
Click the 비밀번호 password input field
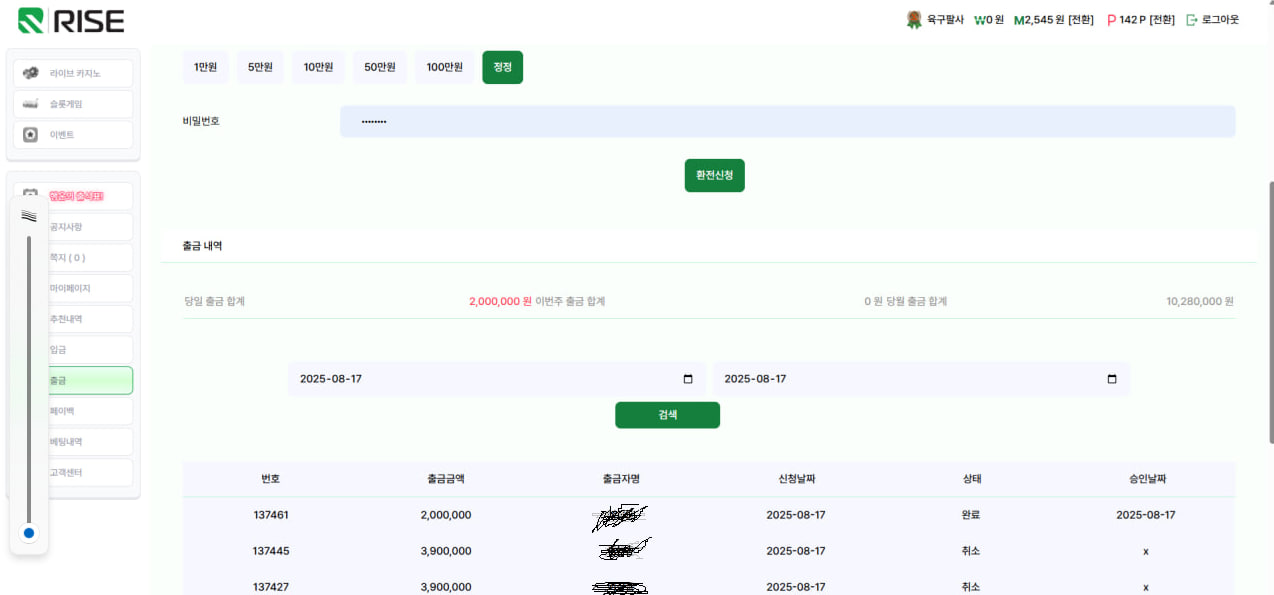(x=787, y=122)
